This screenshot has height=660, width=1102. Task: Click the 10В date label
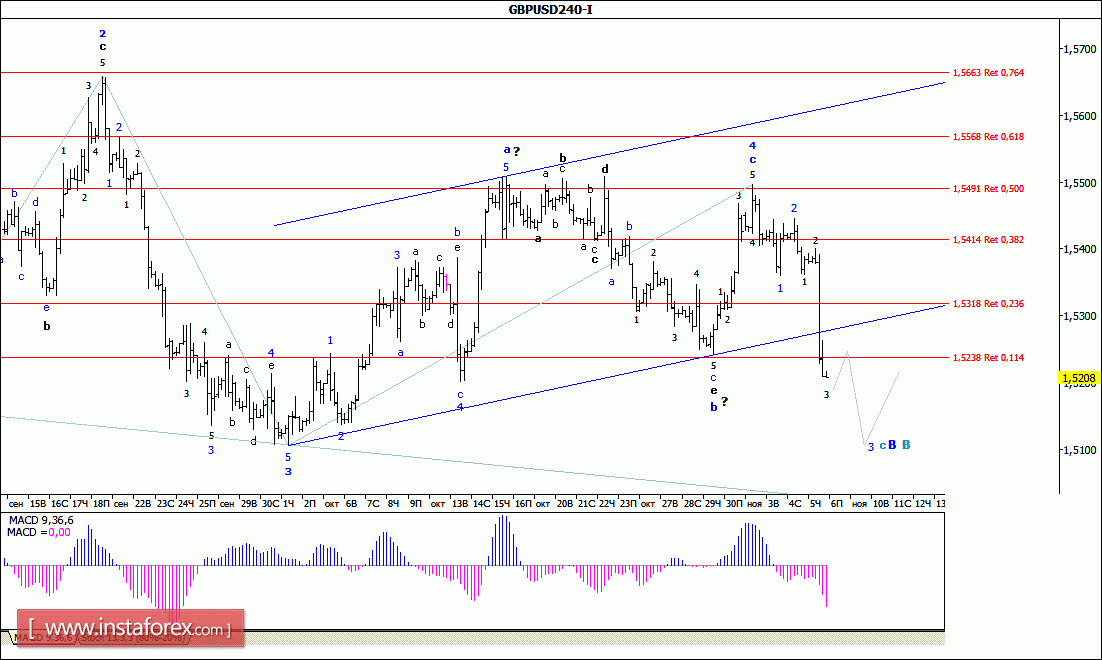tap(881, 503)
